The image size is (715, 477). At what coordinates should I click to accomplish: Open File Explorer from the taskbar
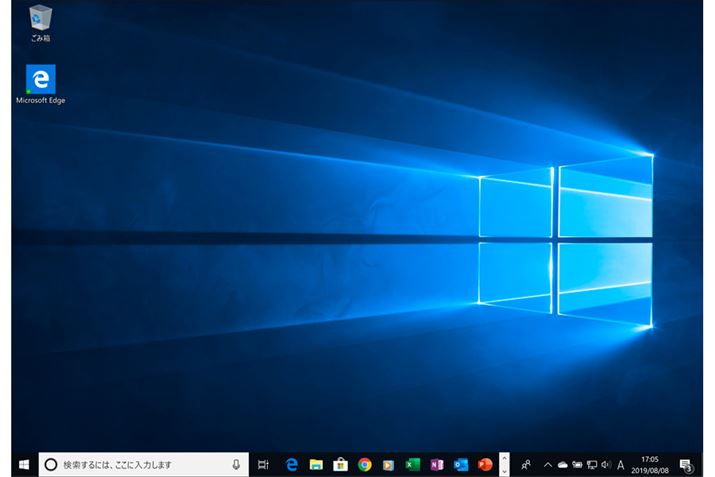pyautogui.click(x=316, y=464)
